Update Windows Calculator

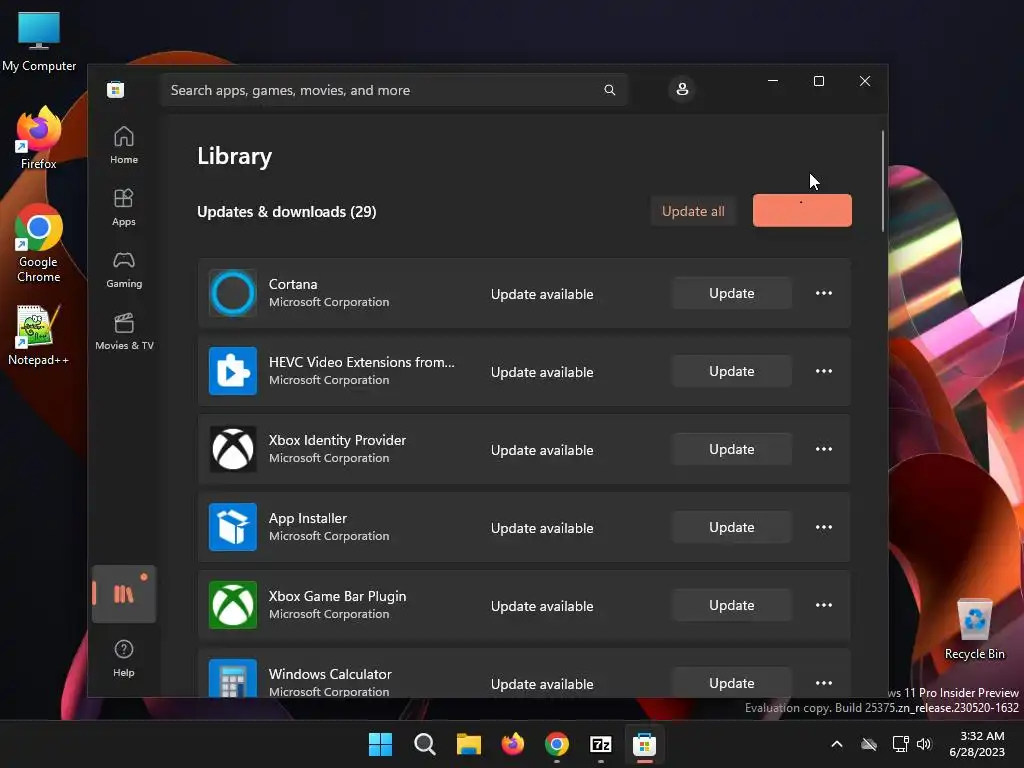pos(731,682)
